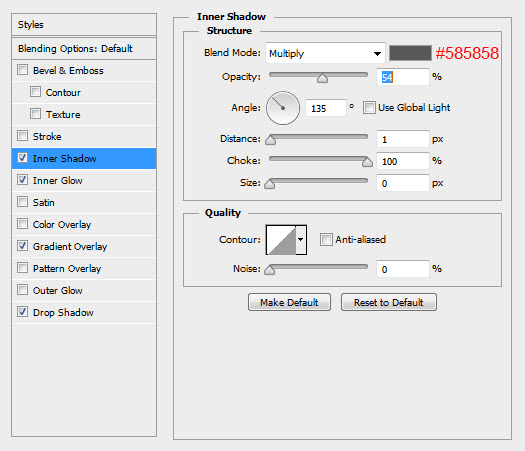Uncheck the Inner Glow checkbox
The image size is (525, 451).
pos(22,180)
